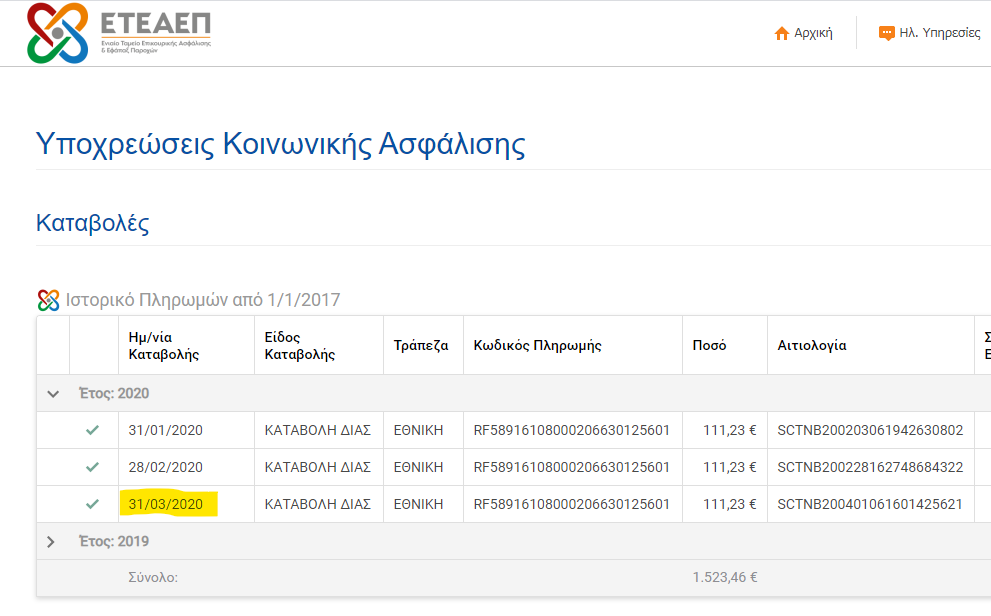Click the orange home icon

point(782,33)
